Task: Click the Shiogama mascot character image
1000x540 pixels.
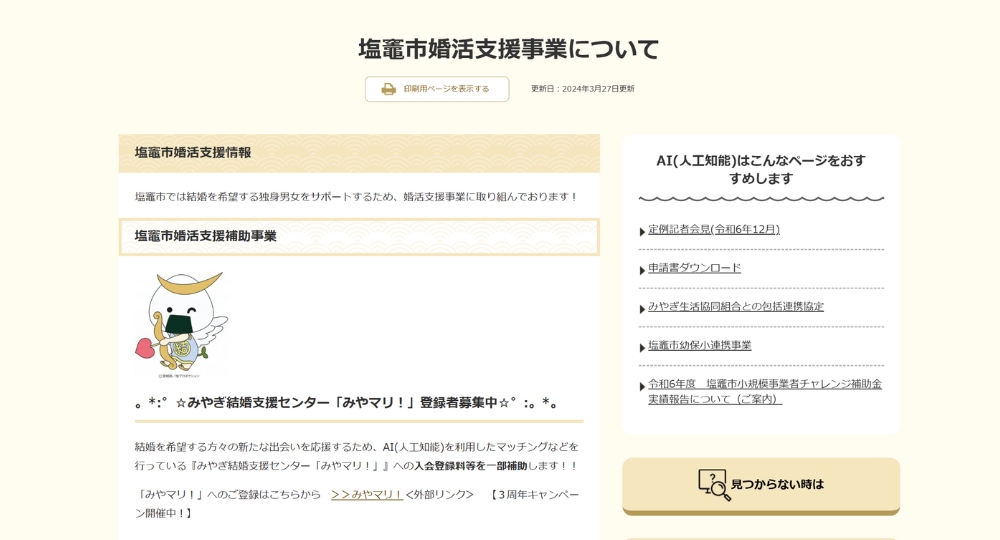Action: point(182,325)
